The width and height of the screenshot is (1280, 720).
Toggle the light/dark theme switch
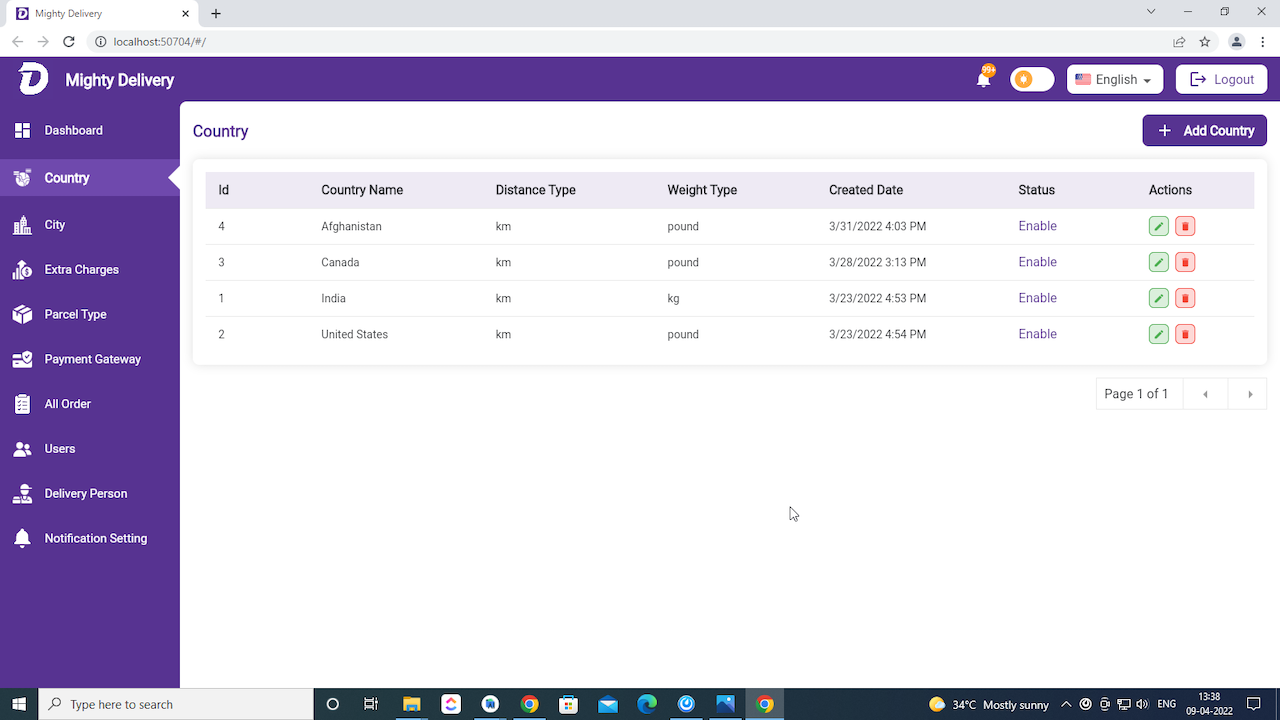(1032, 80)
